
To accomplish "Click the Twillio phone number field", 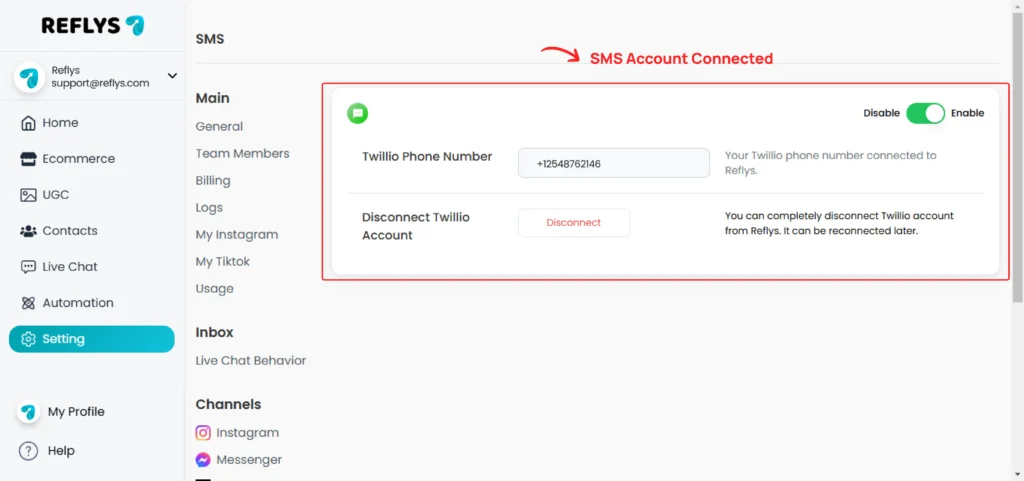I will pos(614,163).
